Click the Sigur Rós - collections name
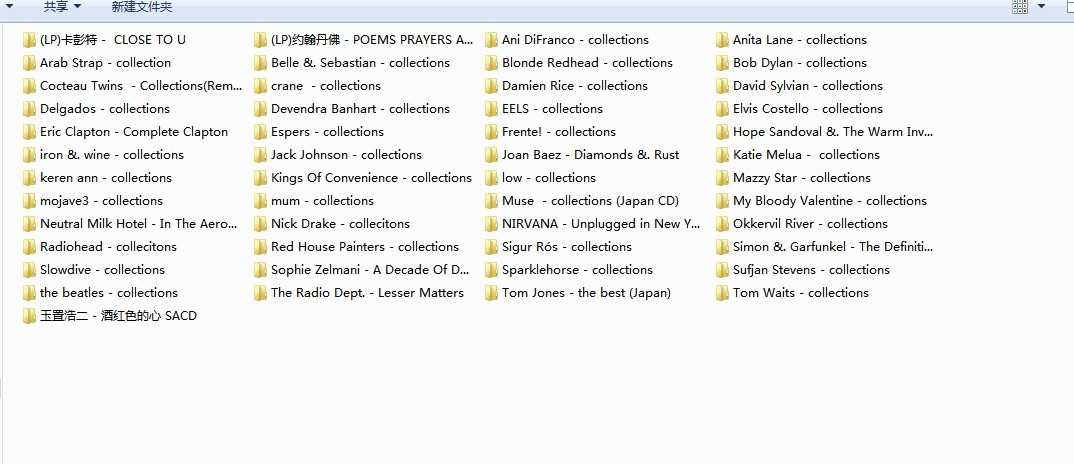 (567, 247)
